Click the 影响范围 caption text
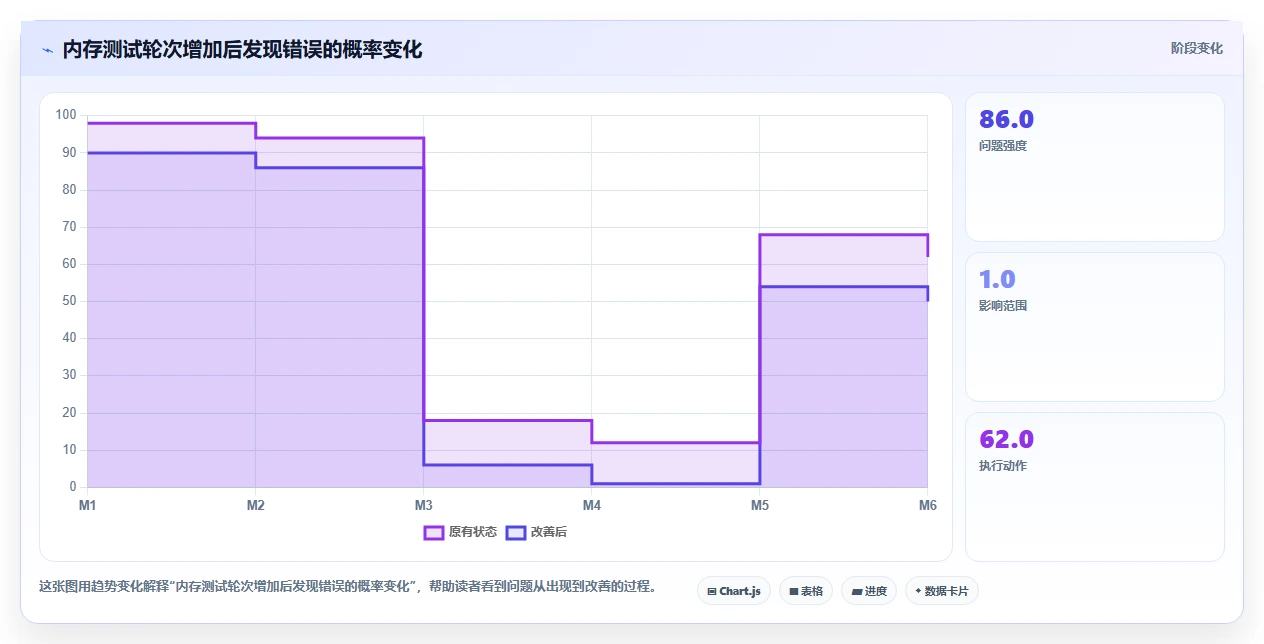This screenshot has width=1264, height=644. (x=1003, y=306)
